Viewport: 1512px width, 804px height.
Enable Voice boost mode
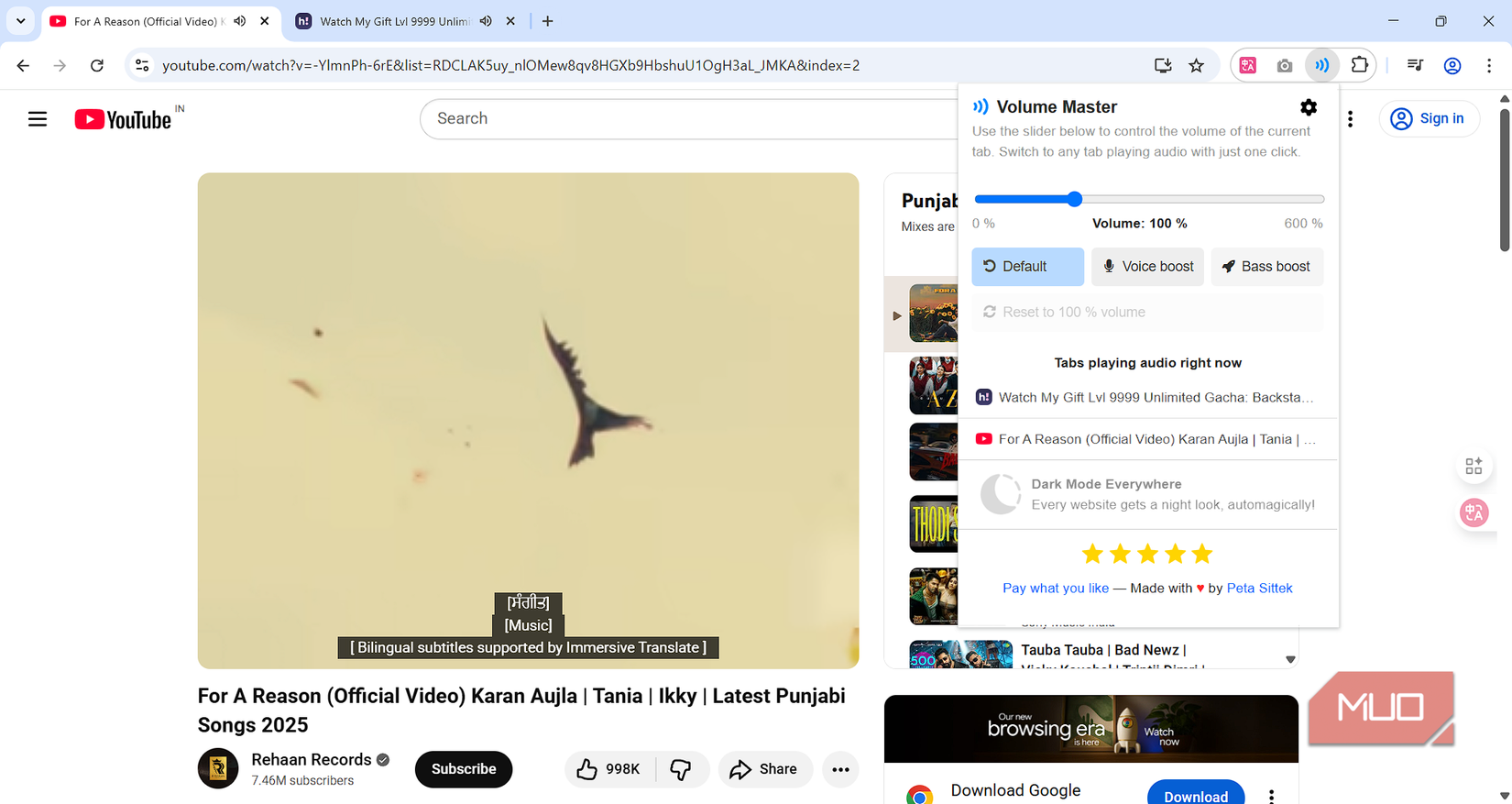pos(1147,267)
